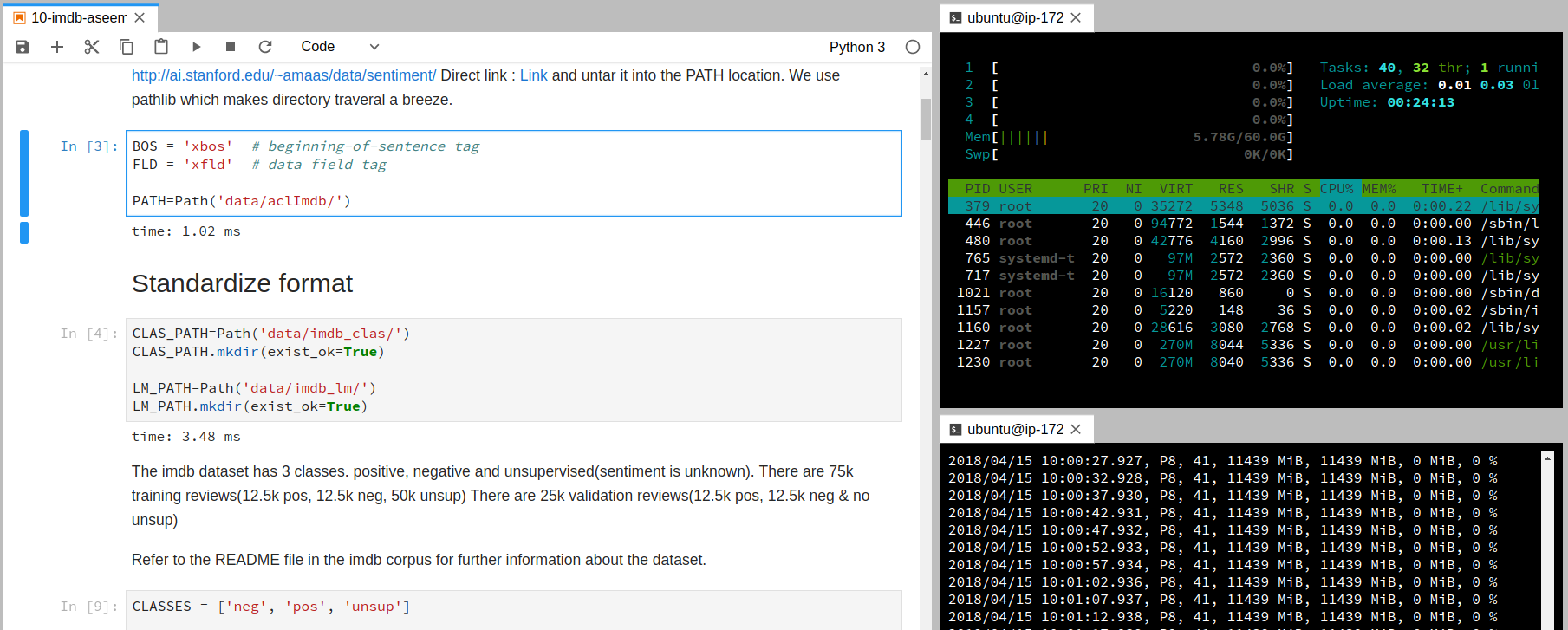Click the notebook vertical scrollbar thumb
This screenshot has width=1568, height=630.
[x=926, y=119]
